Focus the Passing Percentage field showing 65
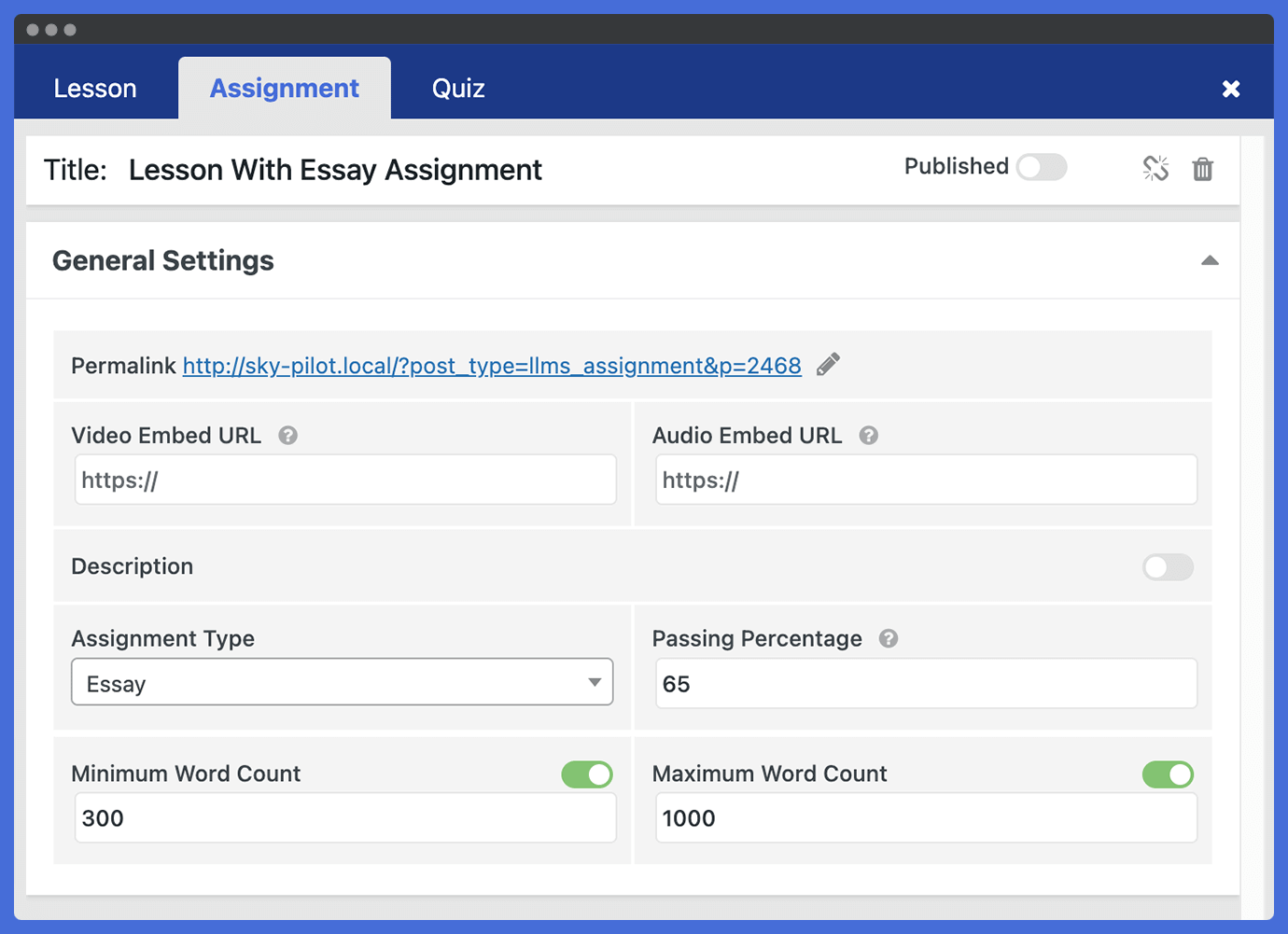This screenshot has height=934, width=1288. coord(926,683)
